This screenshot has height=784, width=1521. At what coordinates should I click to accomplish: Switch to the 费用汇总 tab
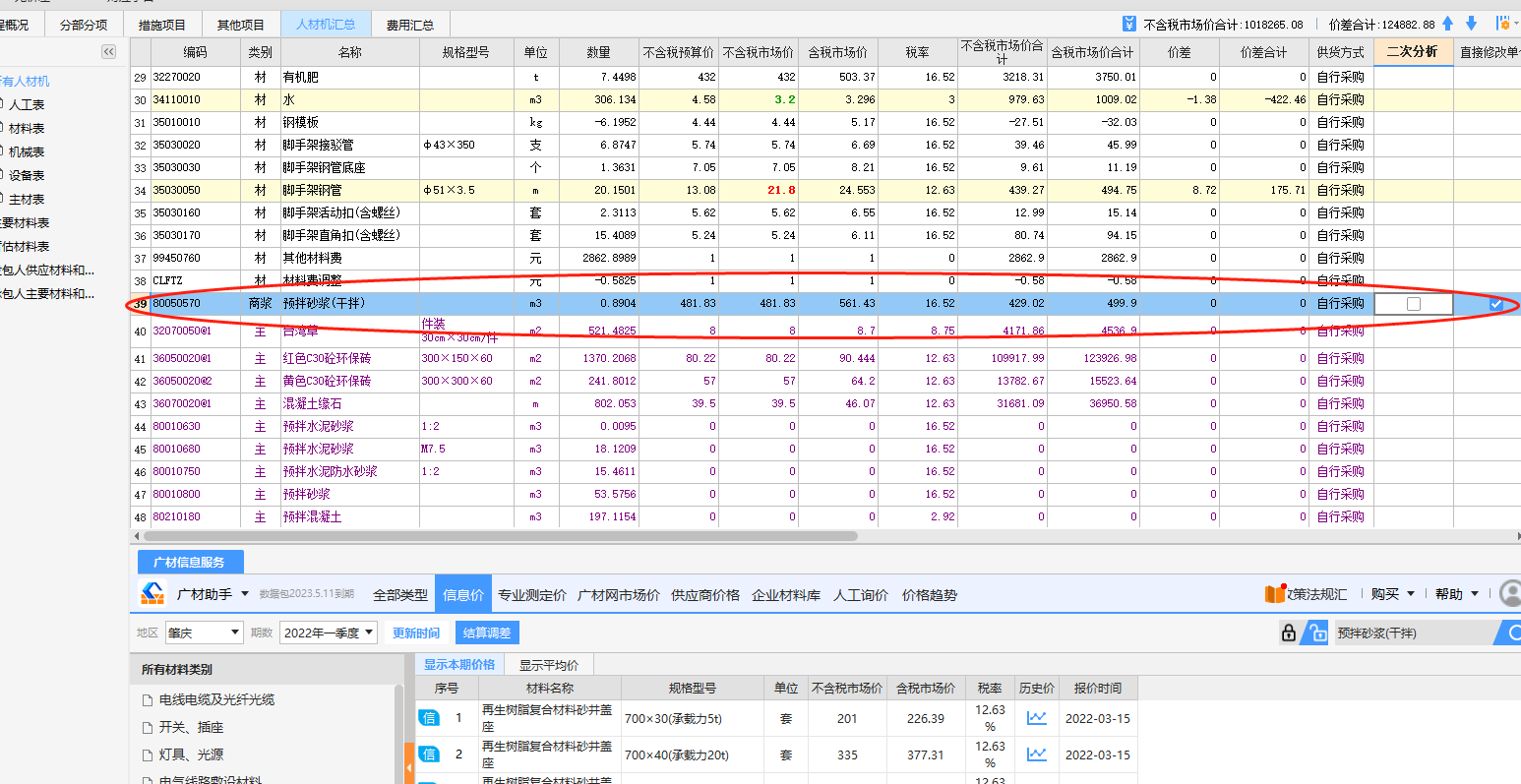coord(410,25)
